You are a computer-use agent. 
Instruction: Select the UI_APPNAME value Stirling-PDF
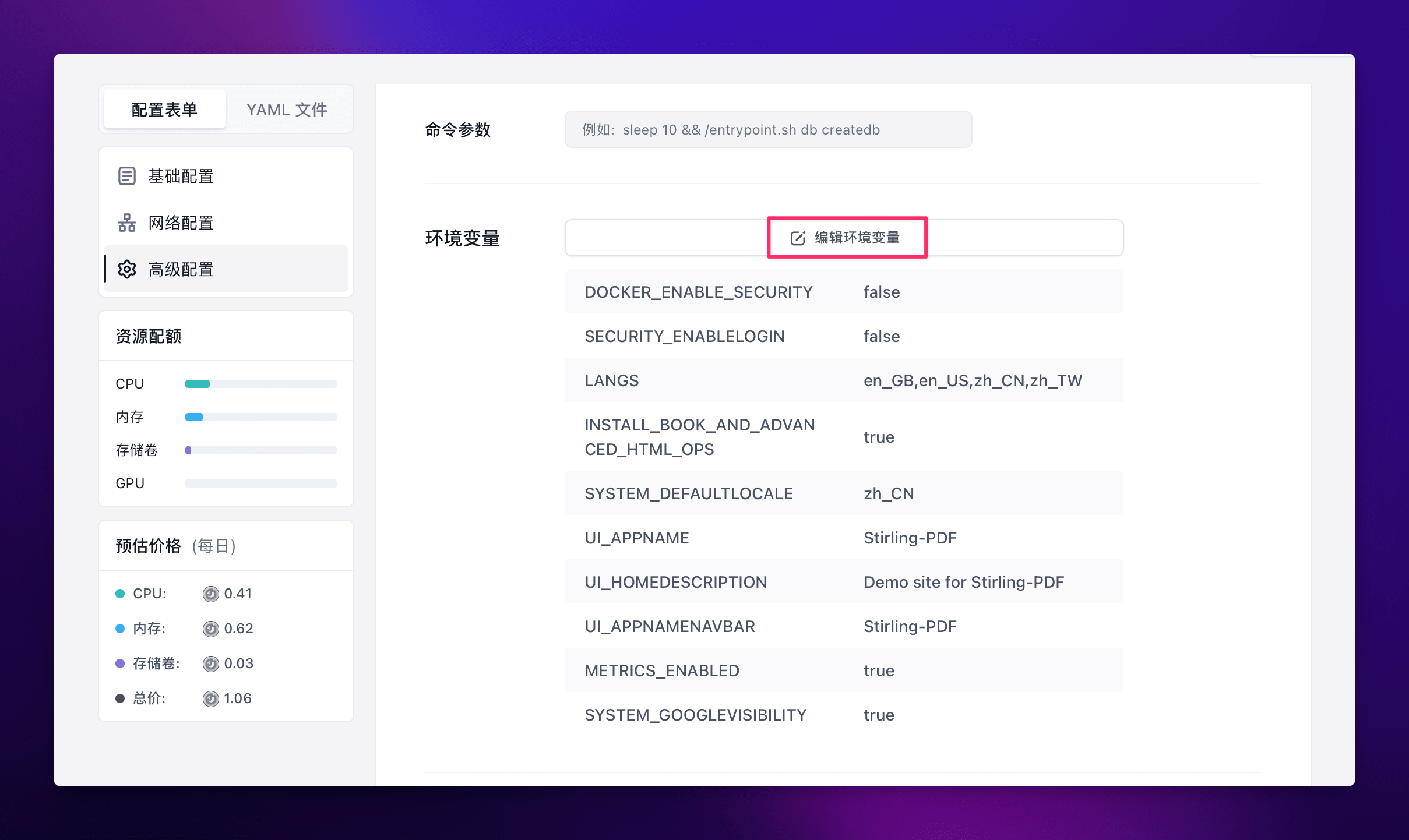coord(909,538)
